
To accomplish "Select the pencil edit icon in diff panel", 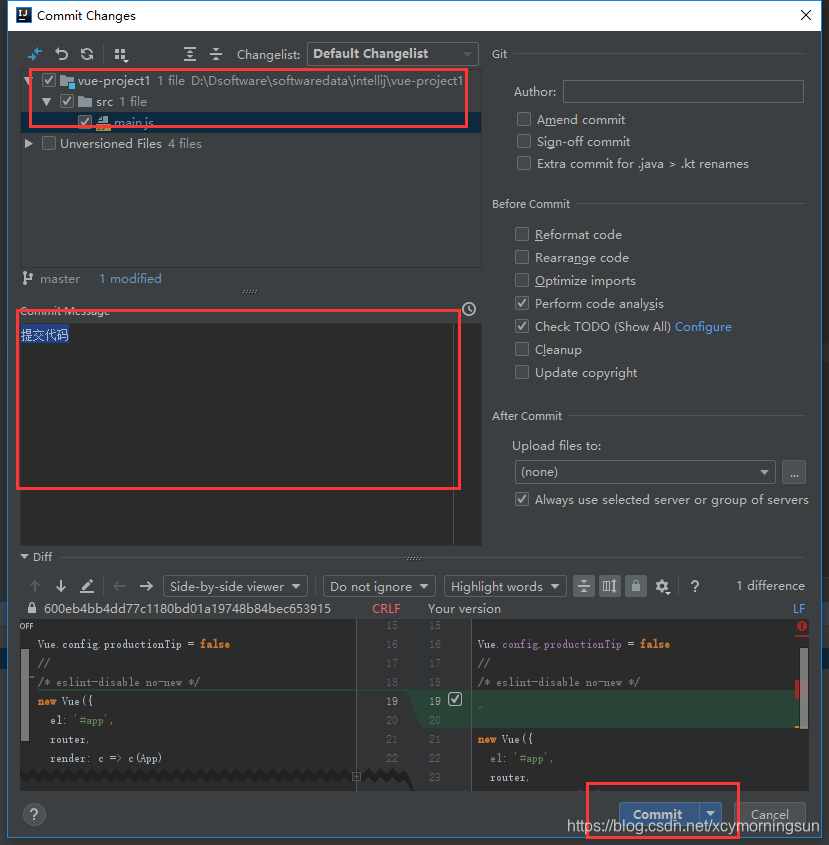I will (x=89, y=585).
